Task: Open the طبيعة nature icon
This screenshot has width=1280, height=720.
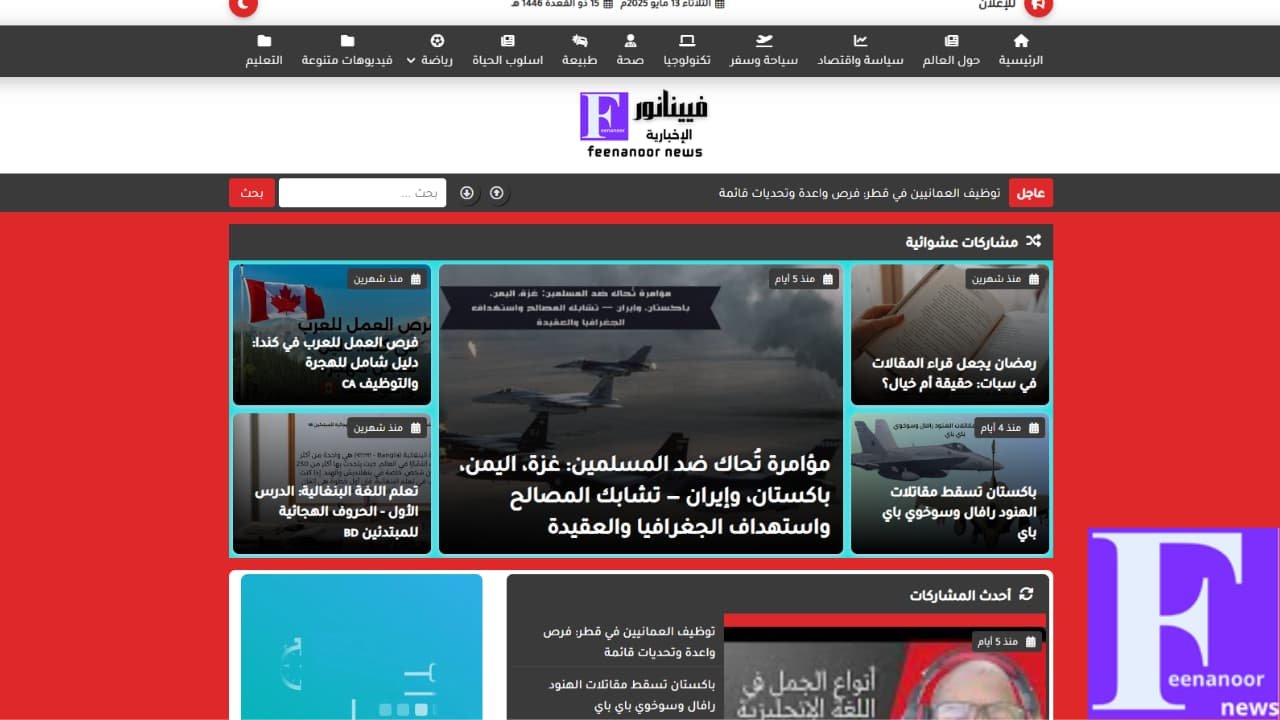Action: tap(580, 41)
